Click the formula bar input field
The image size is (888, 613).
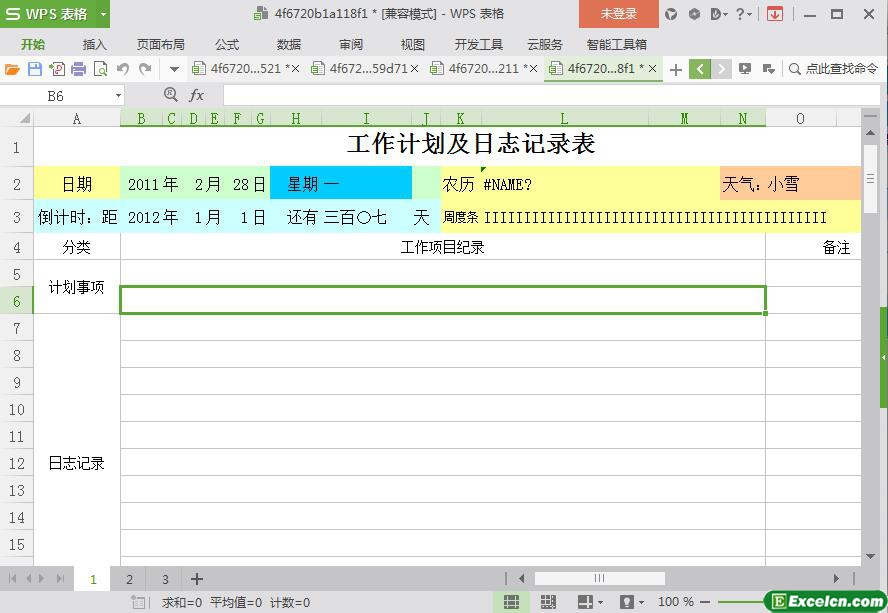[x=540, y=95]
